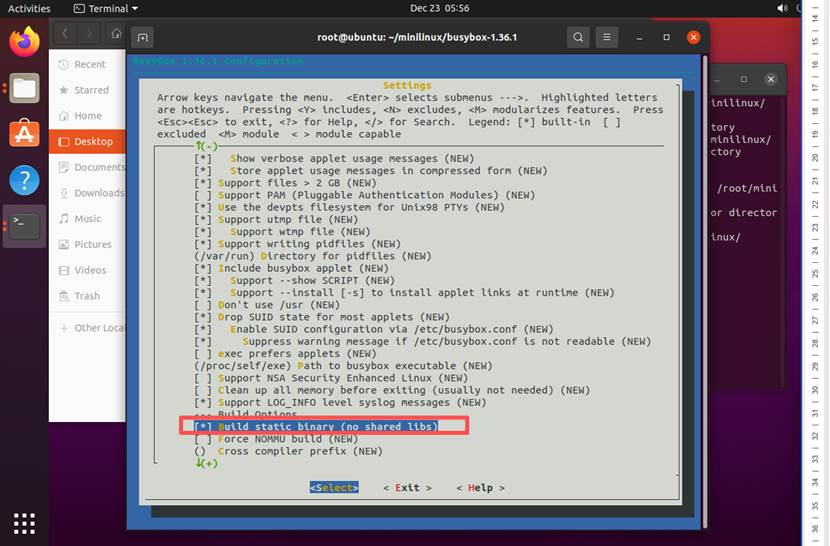Open Starred in Files sidebar
This screenshot has height=546, width=830.
(87, 90)
